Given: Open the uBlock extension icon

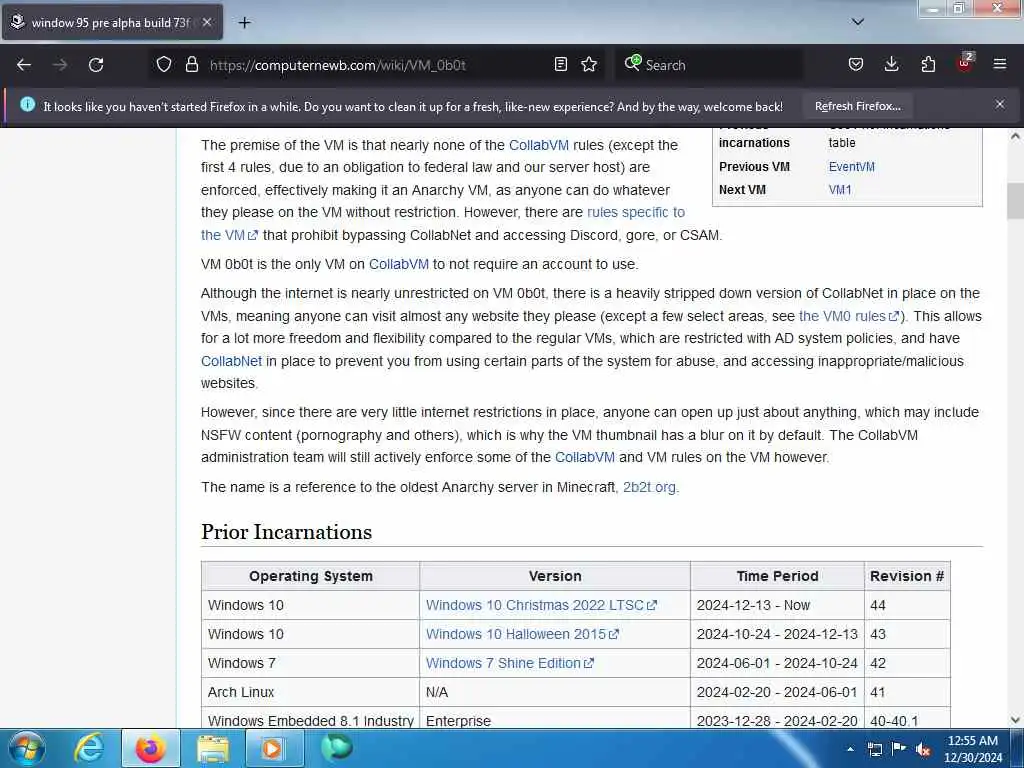Looking at the screenshot, I should [965, 63].
